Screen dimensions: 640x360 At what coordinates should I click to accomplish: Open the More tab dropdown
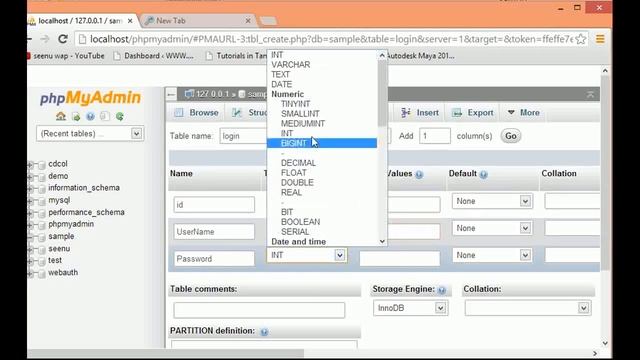pos(524,113)
